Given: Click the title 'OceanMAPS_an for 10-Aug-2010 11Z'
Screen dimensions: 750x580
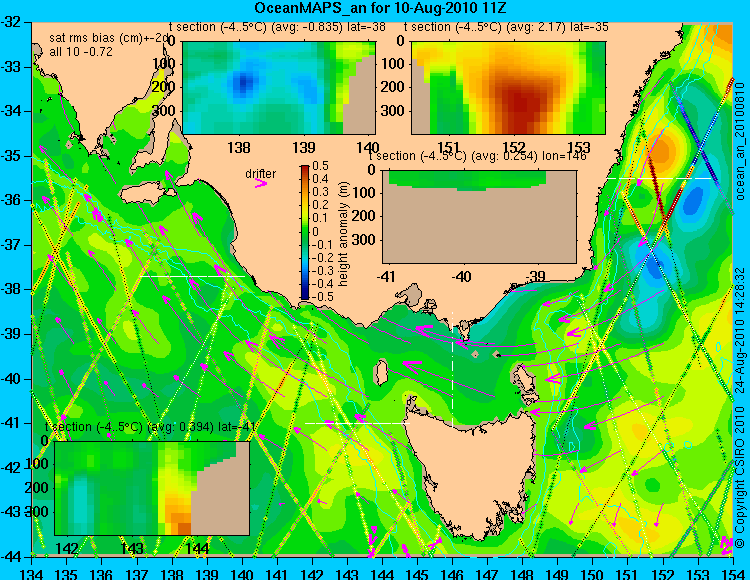Looking at the screenshot, I should point(380,8).
